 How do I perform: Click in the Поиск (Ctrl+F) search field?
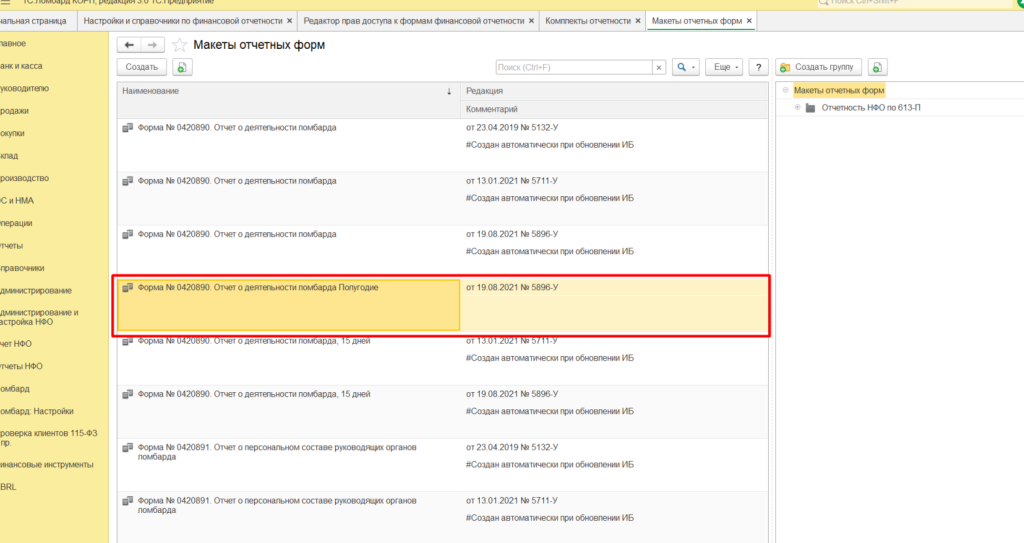574,67
